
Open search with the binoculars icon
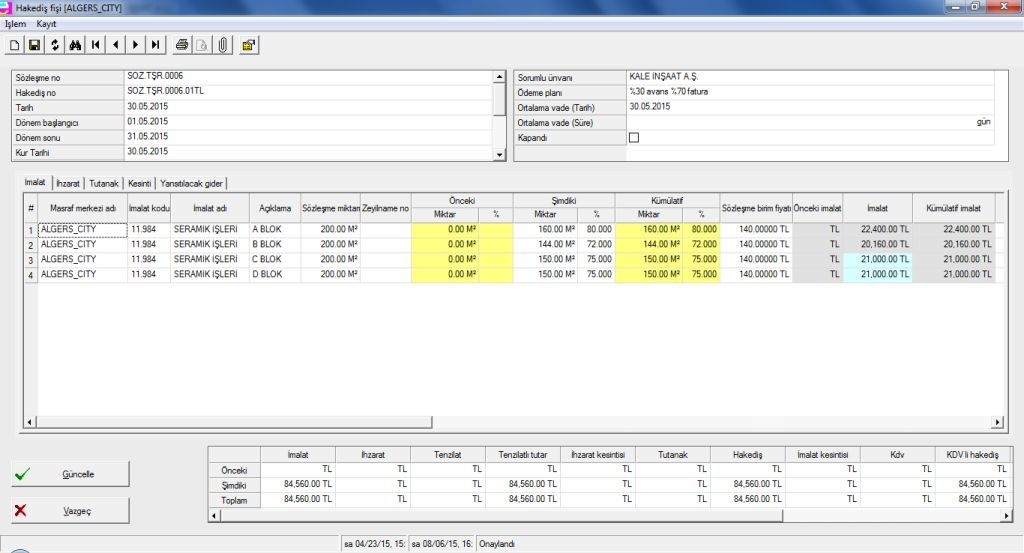click(x=75, y=45)
